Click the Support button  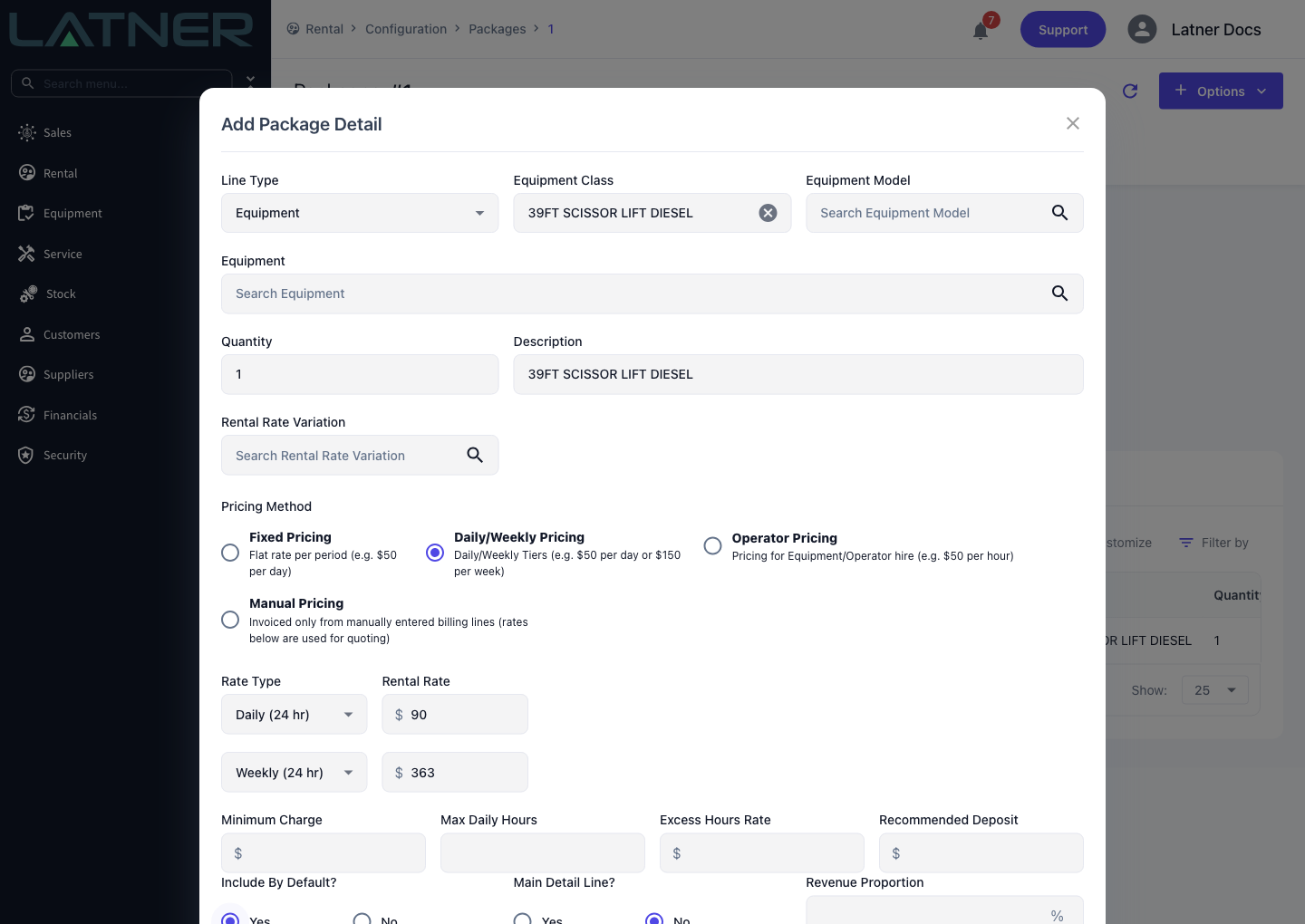[1063, 29]
